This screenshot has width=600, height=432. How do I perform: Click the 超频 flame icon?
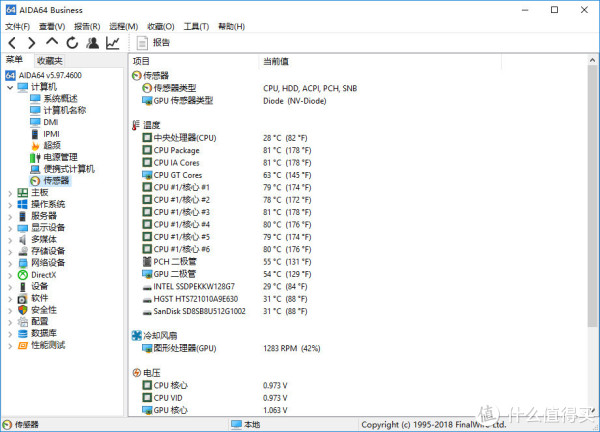[35, 145]
